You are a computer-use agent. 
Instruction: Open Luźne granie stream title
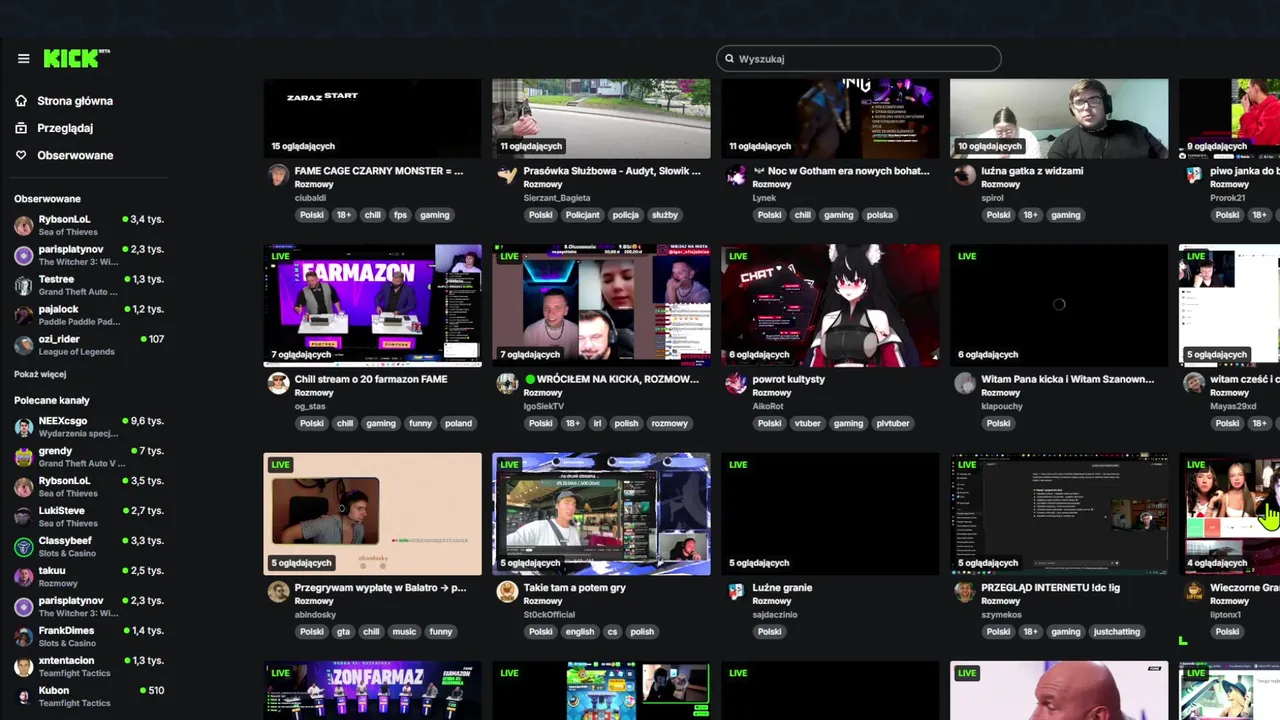(782, 588)
